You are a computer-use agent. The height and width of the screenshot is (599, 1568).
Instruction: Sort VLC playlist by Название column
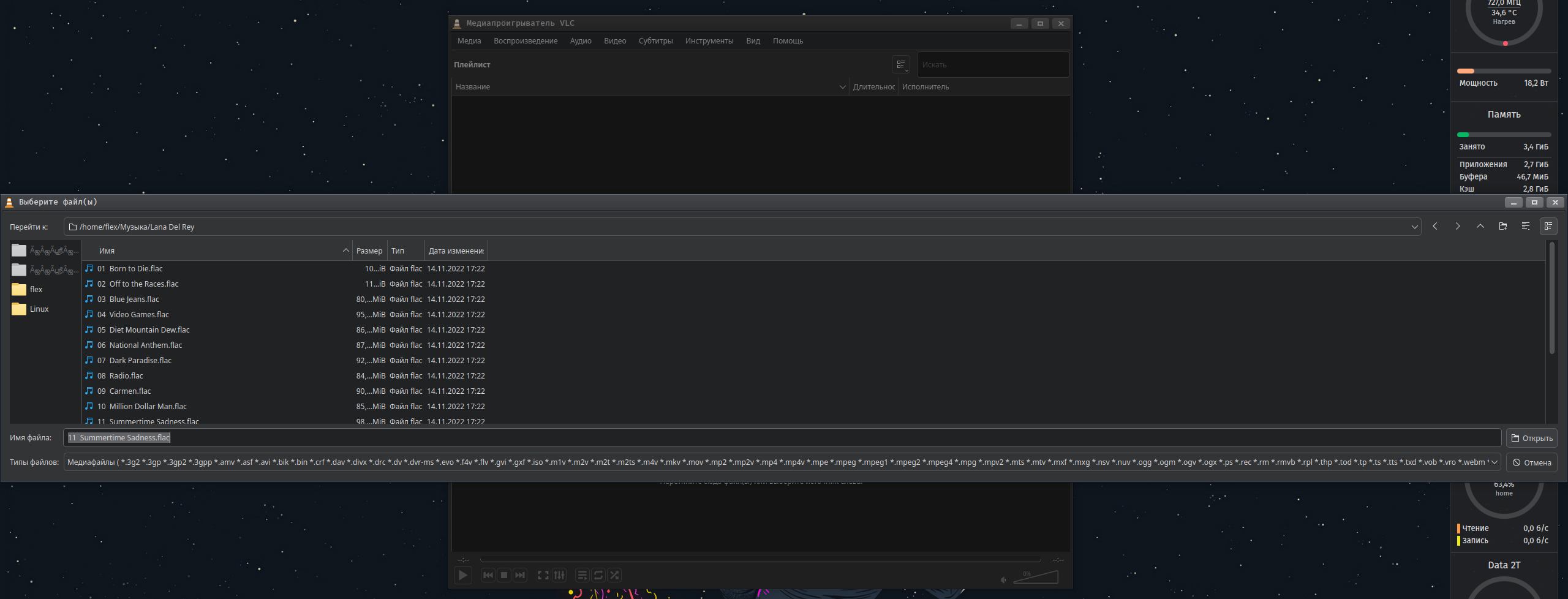point(650,87)
